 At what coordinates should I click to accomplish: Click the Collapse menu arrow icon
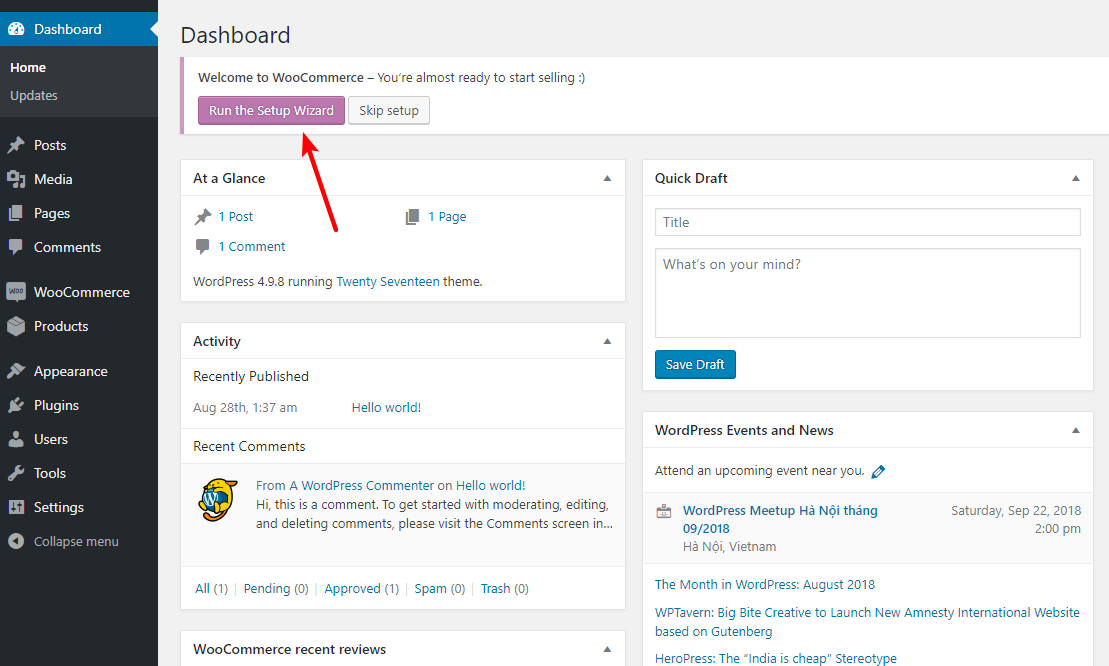point(16,541)
